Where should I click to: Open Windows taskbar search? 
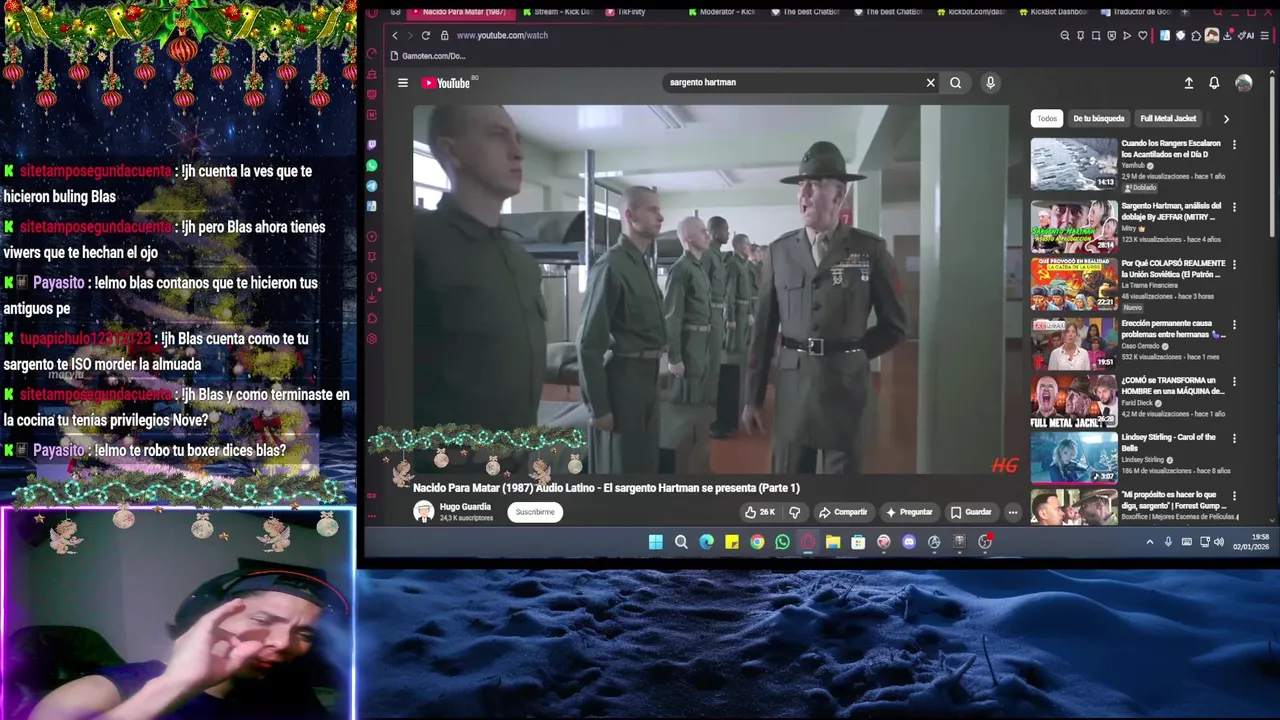[x=681, y=542]
